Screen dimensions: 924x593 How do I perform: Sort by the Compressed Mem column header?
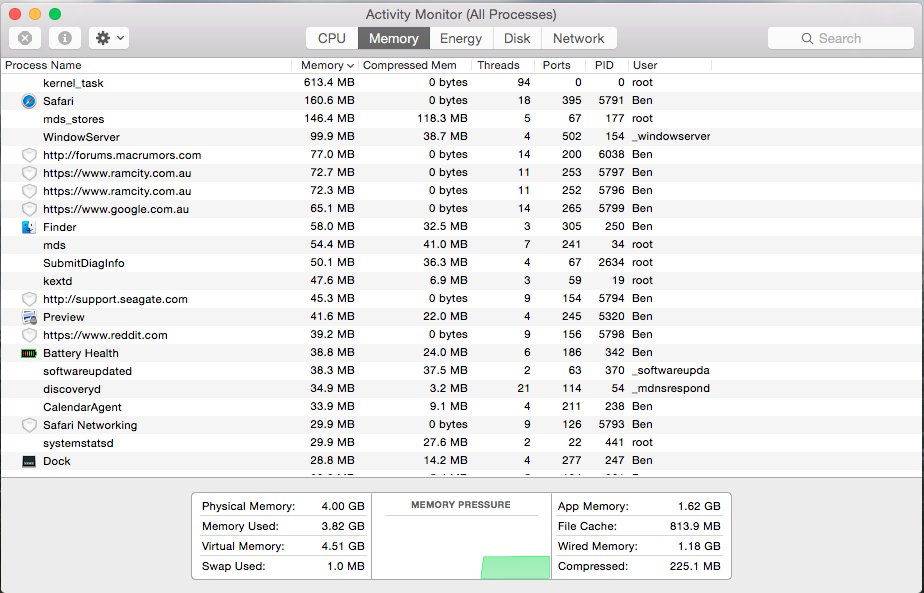415,65
